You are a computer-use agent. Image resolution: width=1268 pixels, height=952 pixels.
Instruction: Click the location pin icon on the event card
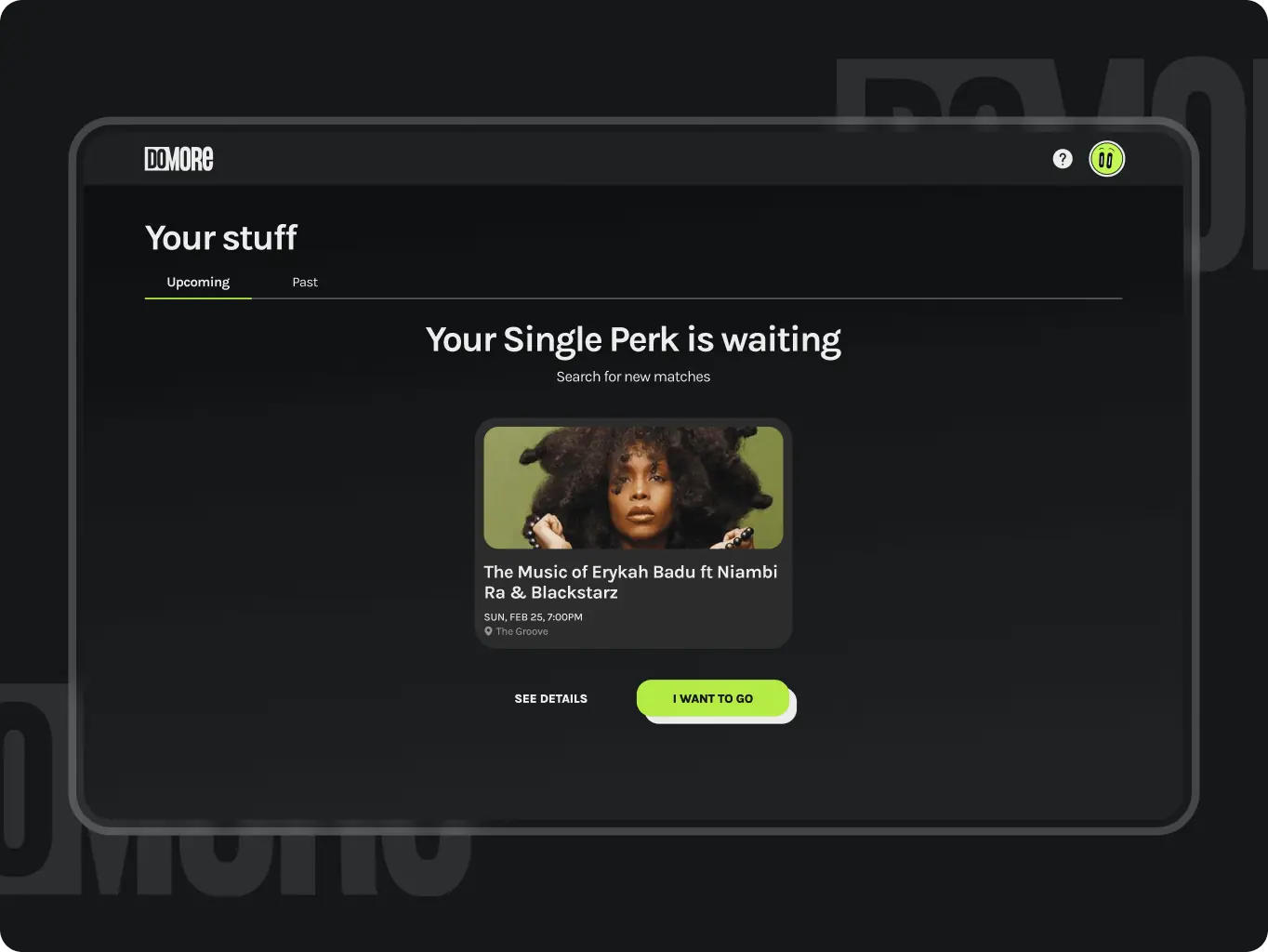pos(488,631)
